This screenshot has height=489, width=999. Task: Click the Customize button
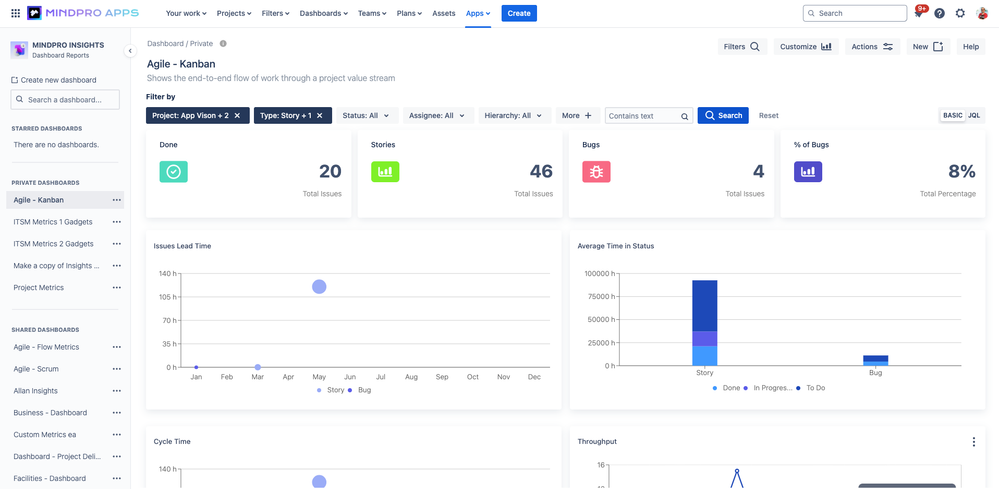[x=806, y=46]
